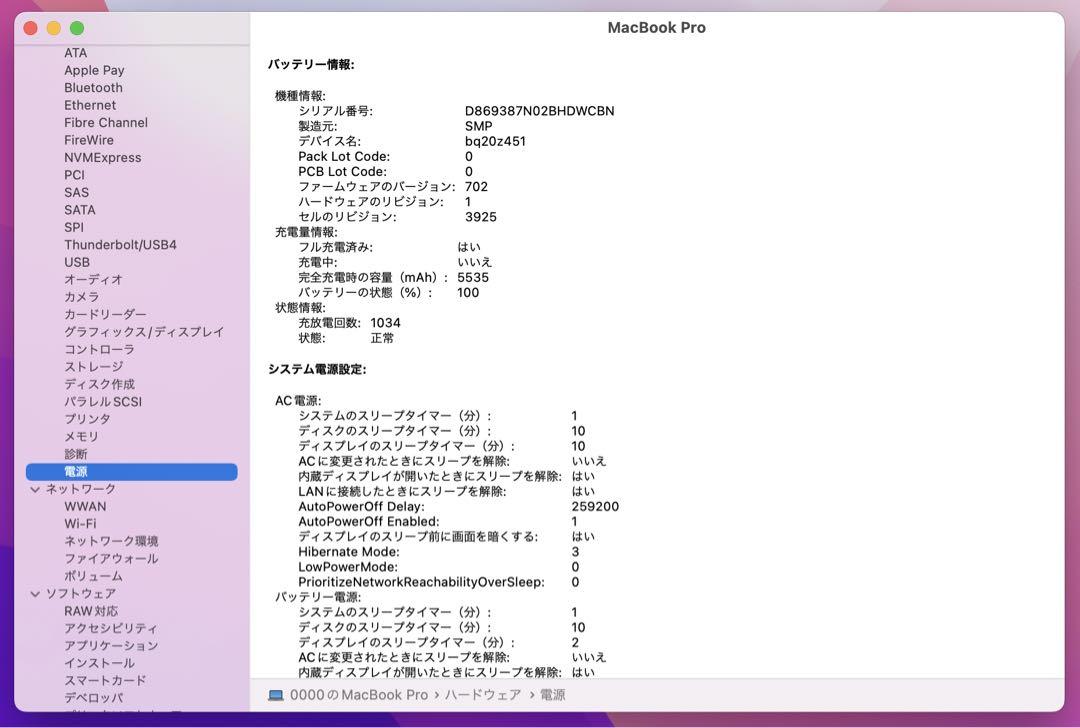
Task: Click ハードウェア in the path bar
Action: (483, 695)
